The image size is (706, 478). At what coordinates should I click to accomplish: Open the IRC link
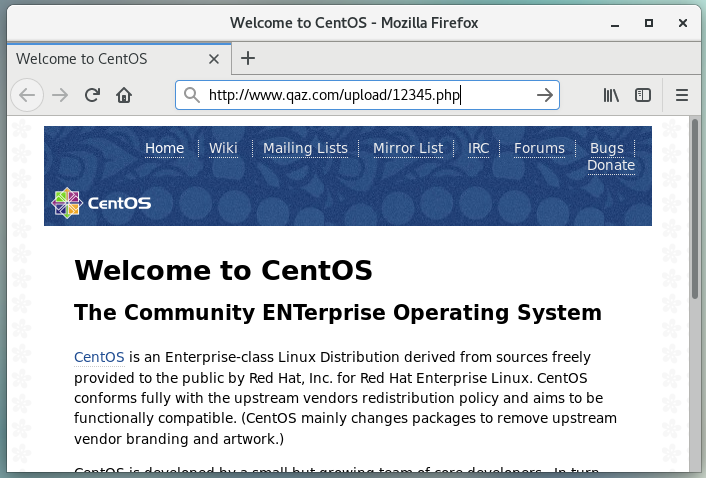click(x=478, y=148)
